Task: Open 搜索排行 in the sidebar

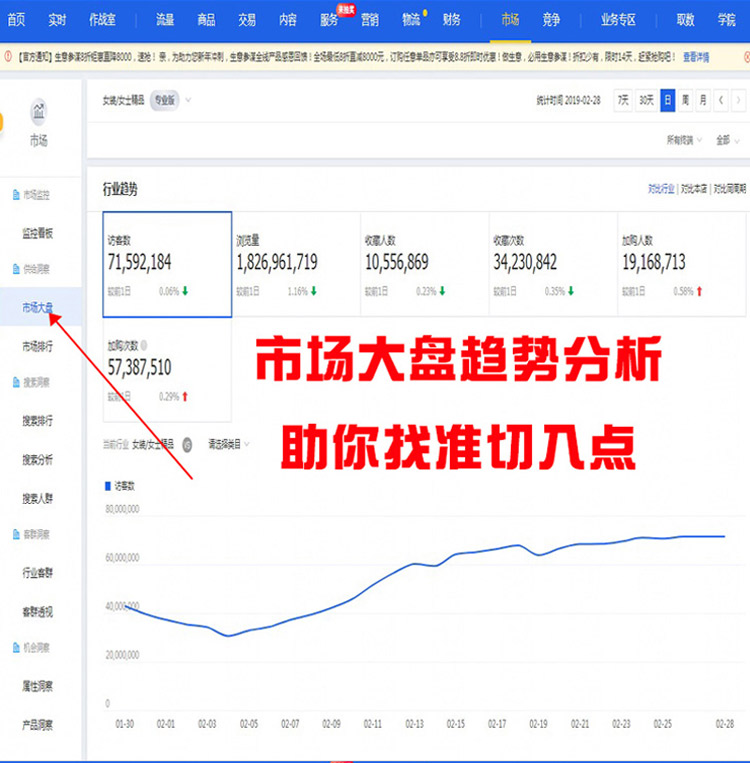Action: click(x=37, y=420)
